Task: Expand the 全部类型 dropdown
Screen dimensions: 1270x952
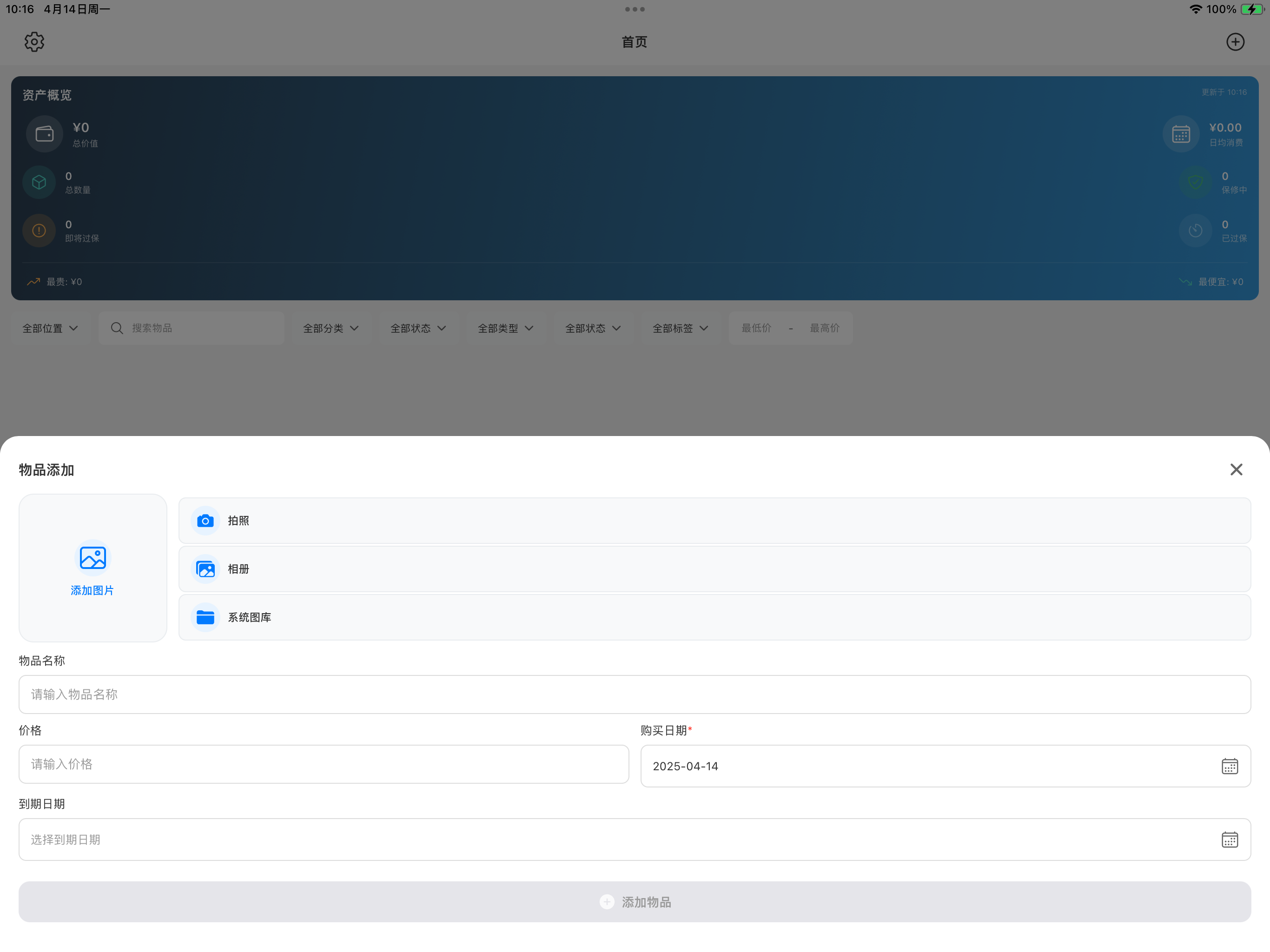Action: [x=506, y=329]
